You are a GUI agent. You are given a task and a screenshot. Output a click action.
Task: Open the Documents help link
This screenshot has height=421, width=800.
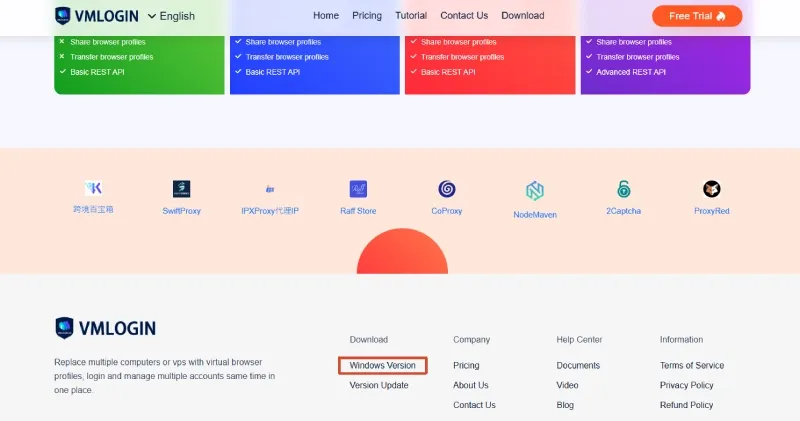578,365
